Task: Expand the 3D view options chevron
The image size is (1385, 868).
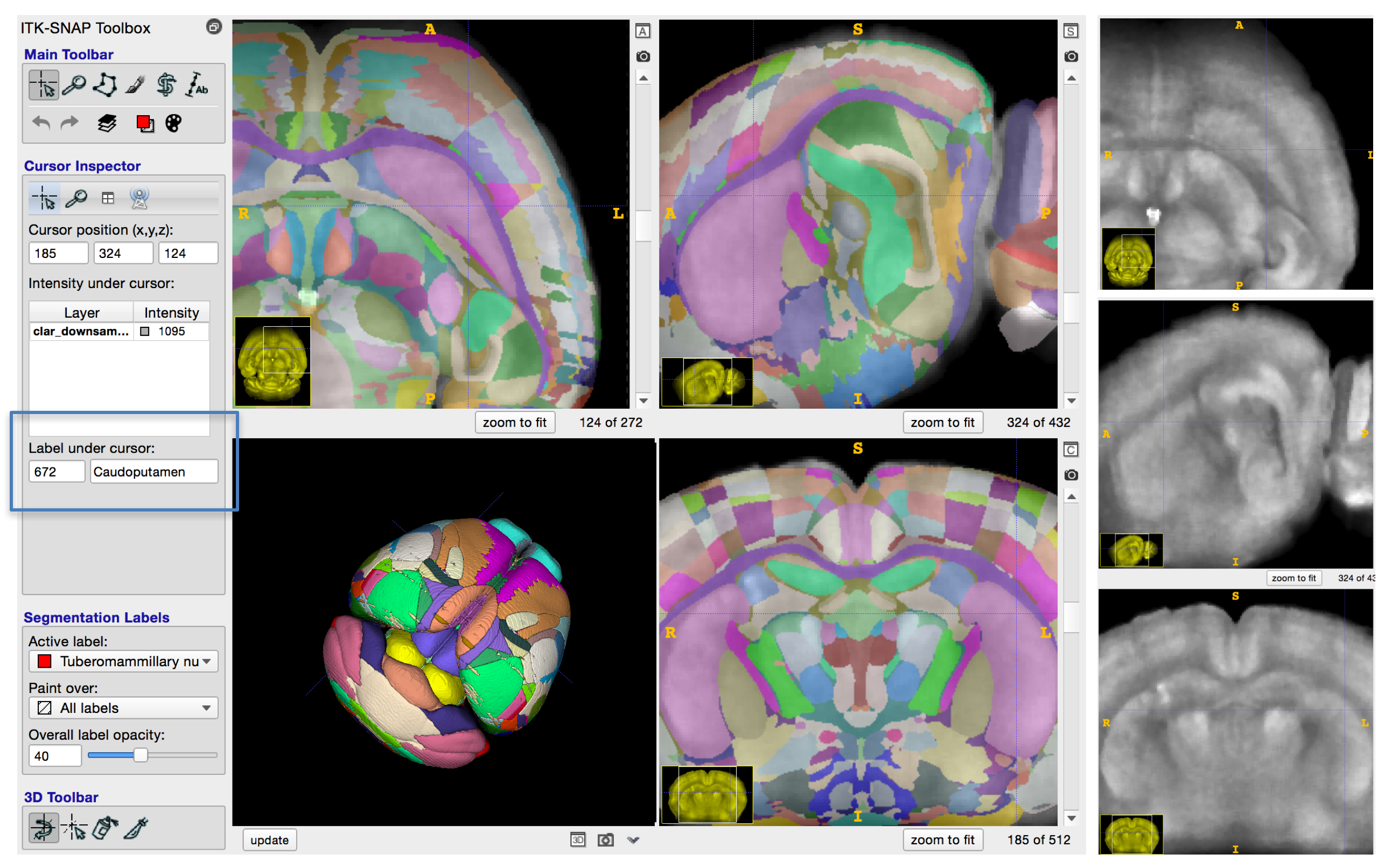Action: pos(633,841)
